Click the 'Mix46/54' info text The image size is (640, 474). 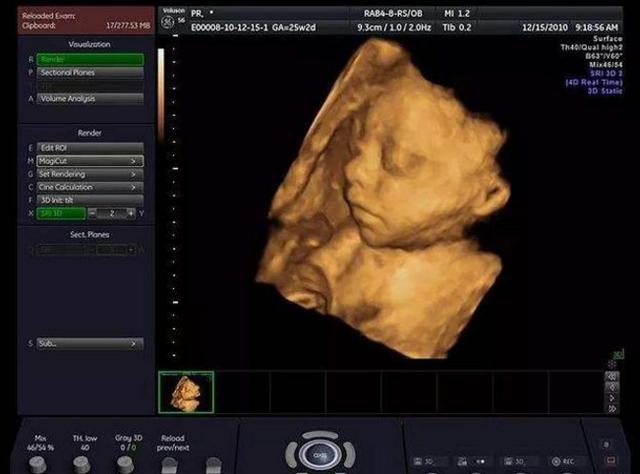606,65
